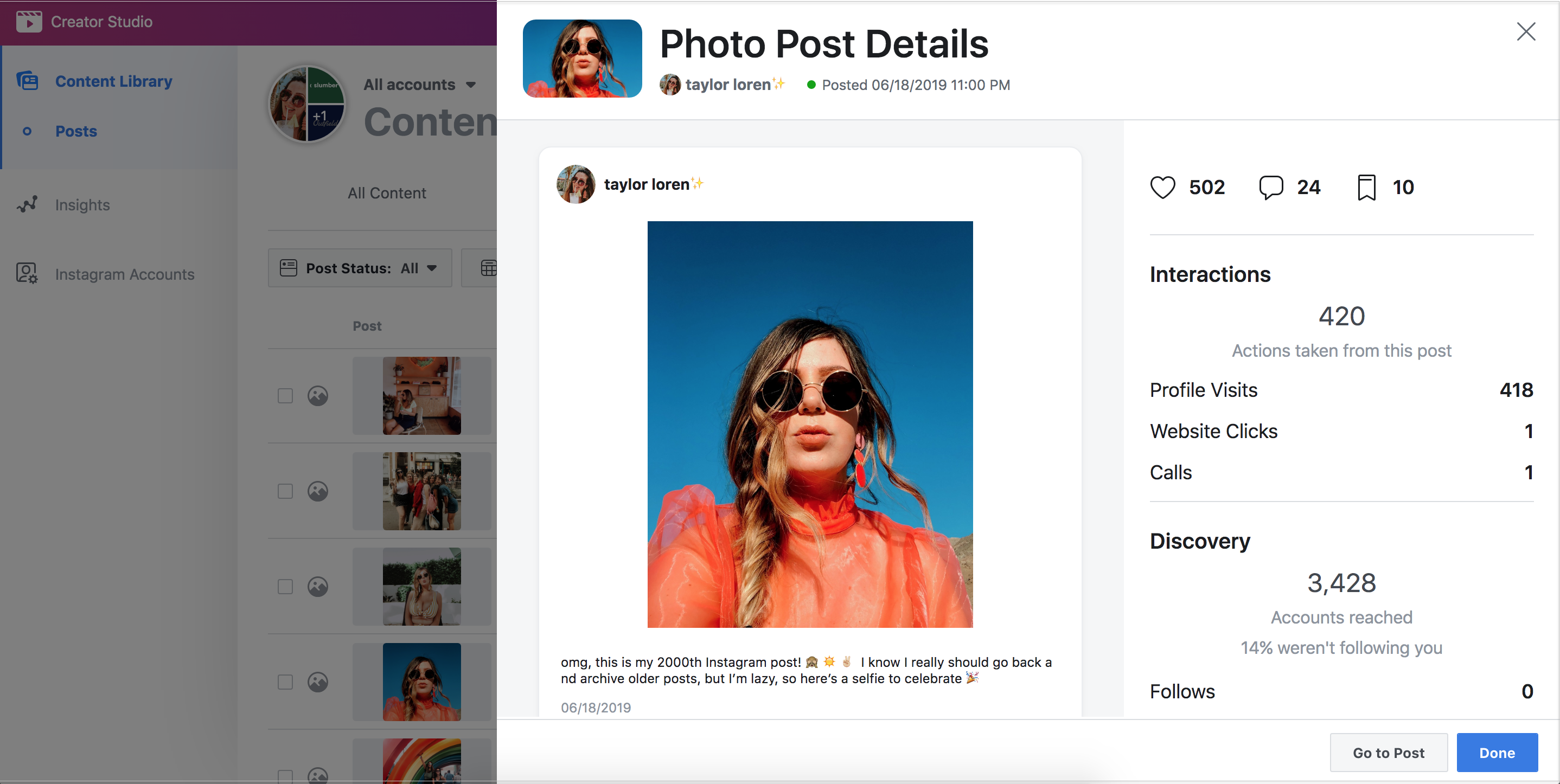Click taylor loren avatar in post card

click(x=576, y=184)
